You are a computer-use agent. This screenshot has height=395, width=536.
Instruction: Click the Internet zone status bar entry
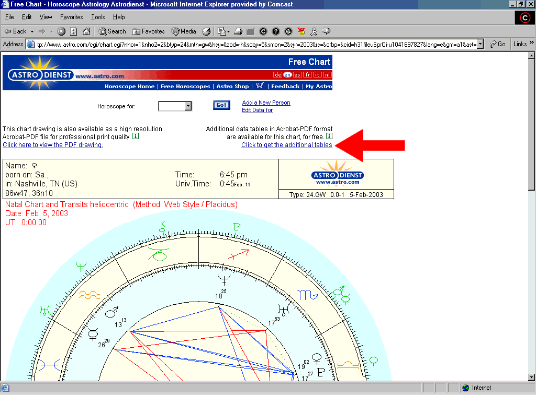pos(477,387)
